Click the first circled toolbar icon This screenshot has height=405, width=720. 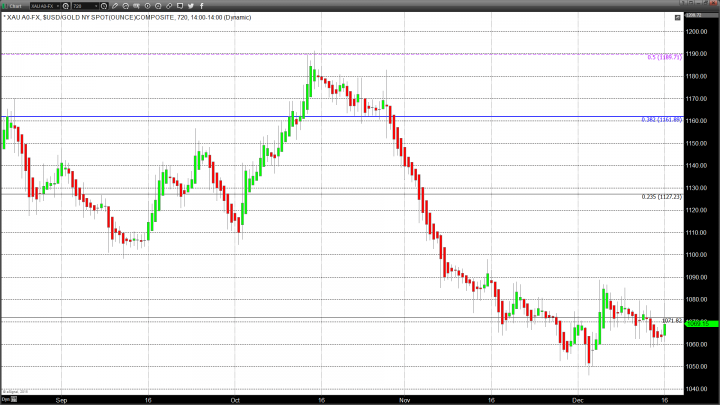point(147,6)
